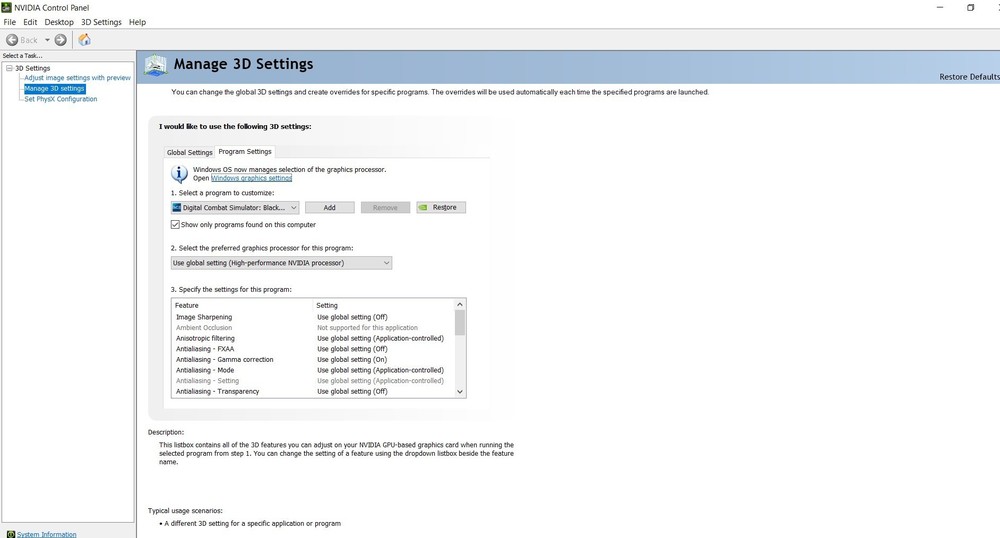
Task: Click the settings list scroll down arrow
Action: click(x=460, y=392)
